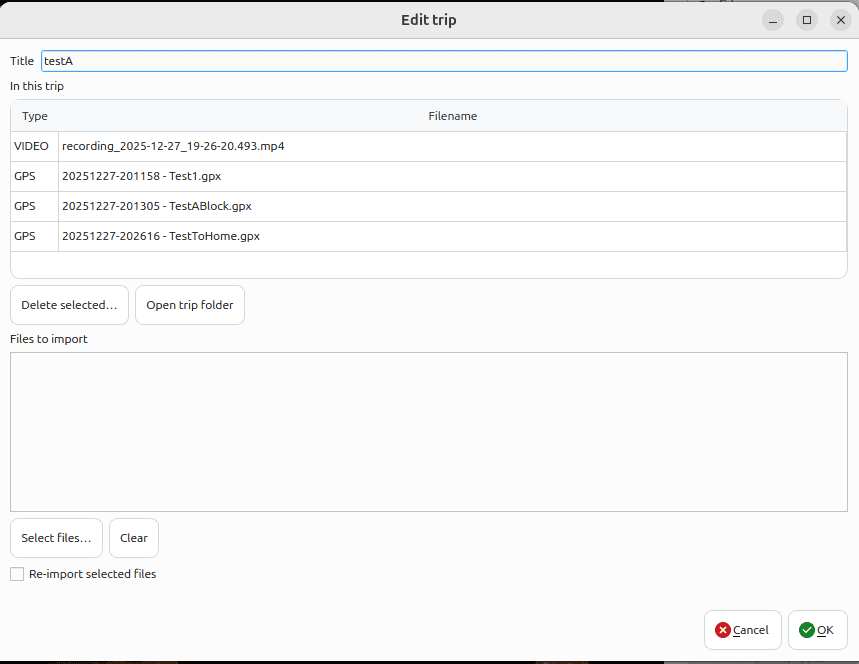Click inside the empty Files to import list
859x664 pixels.
click(x=428, y=431)
